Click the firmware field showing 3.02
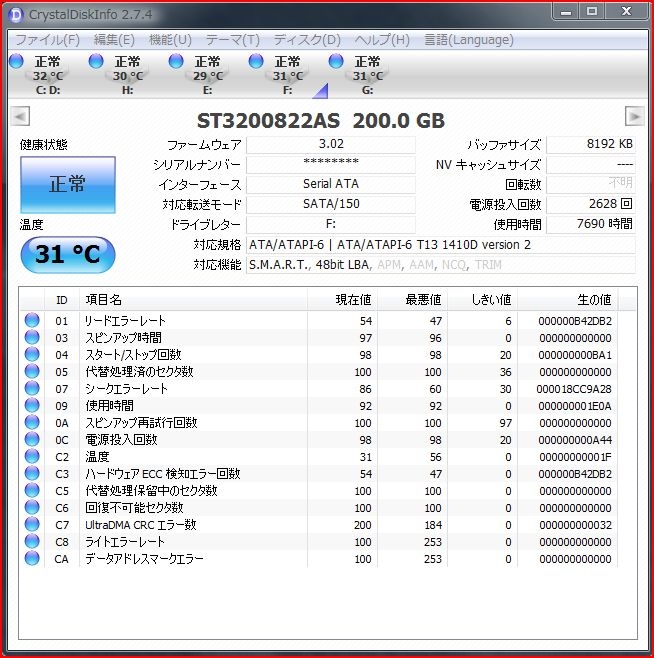Screen dimensions: 654x658 [x=331, y=144]
